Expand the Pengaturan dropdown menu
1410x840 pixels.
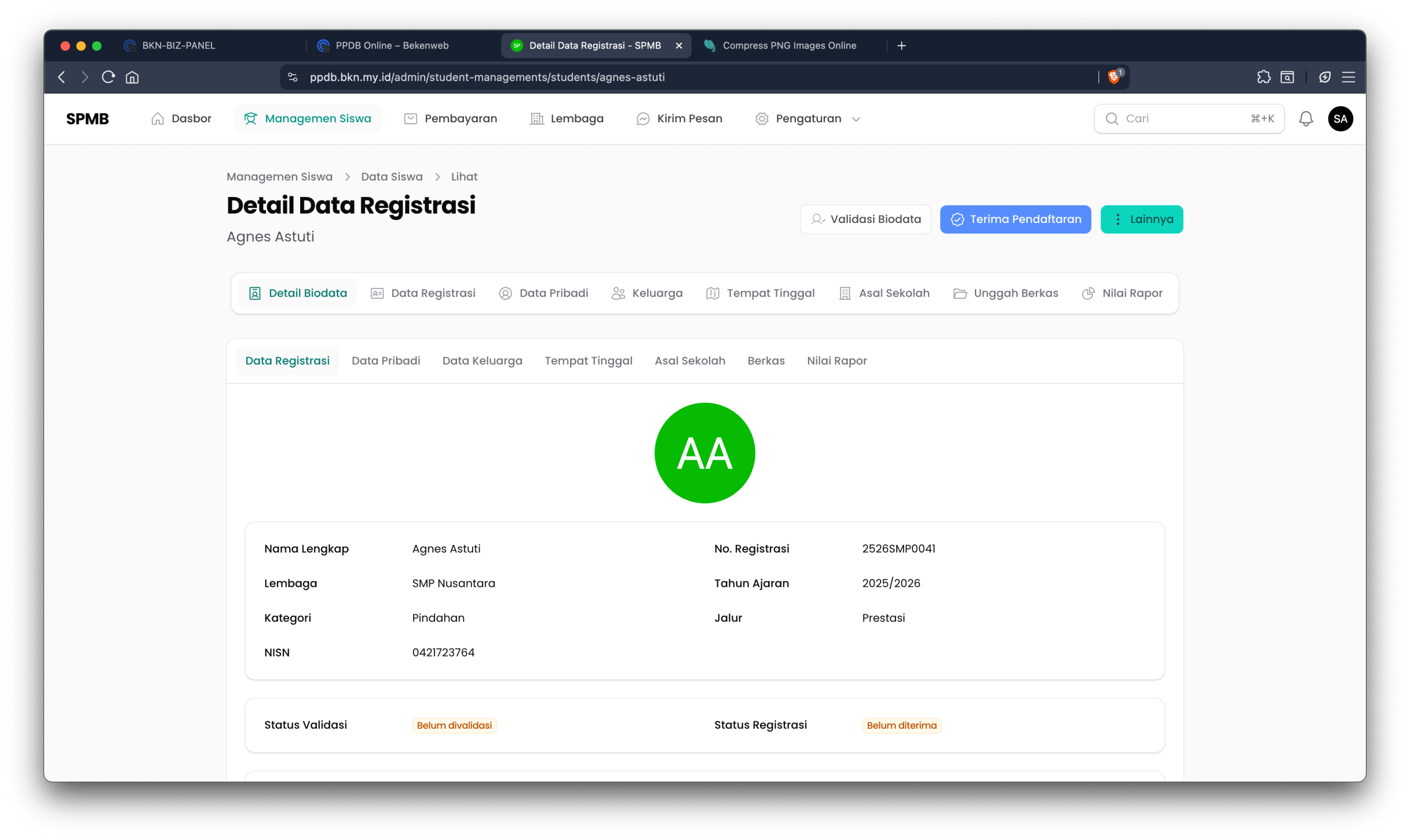[808, 119]
